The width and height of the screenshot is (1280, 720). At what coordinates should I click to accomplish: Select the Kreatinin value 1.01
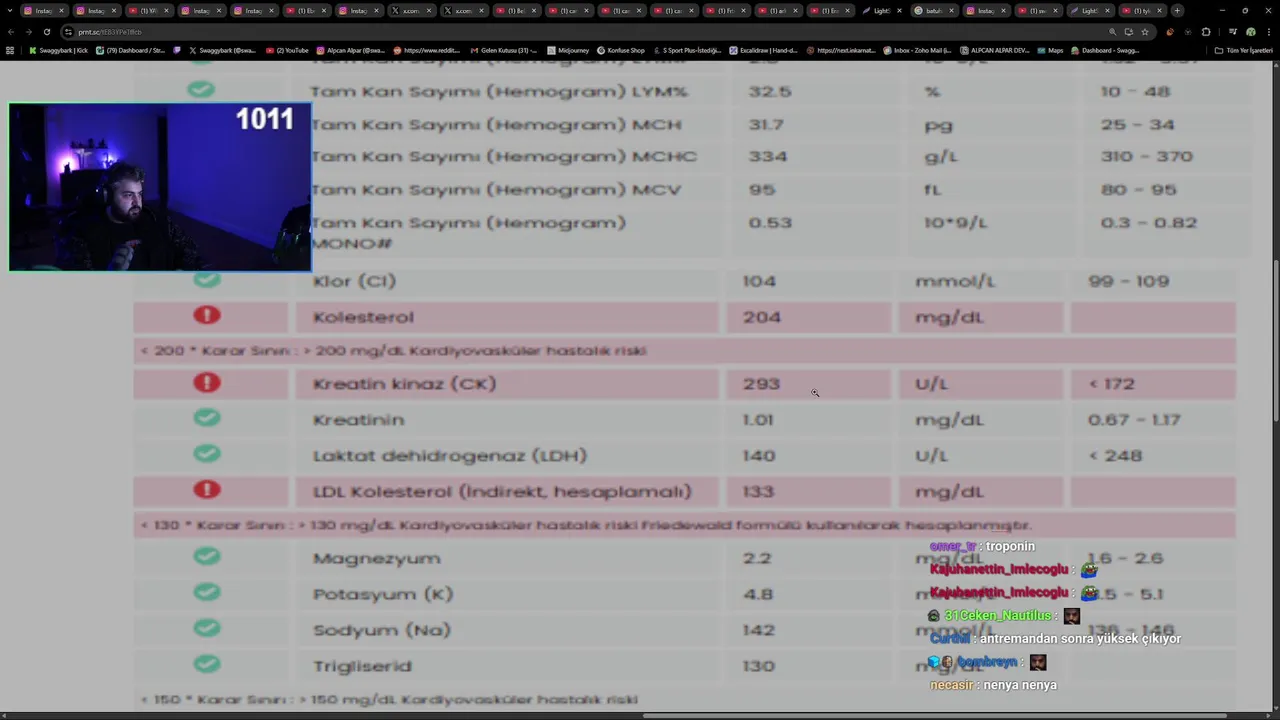[x=757, y=420]
